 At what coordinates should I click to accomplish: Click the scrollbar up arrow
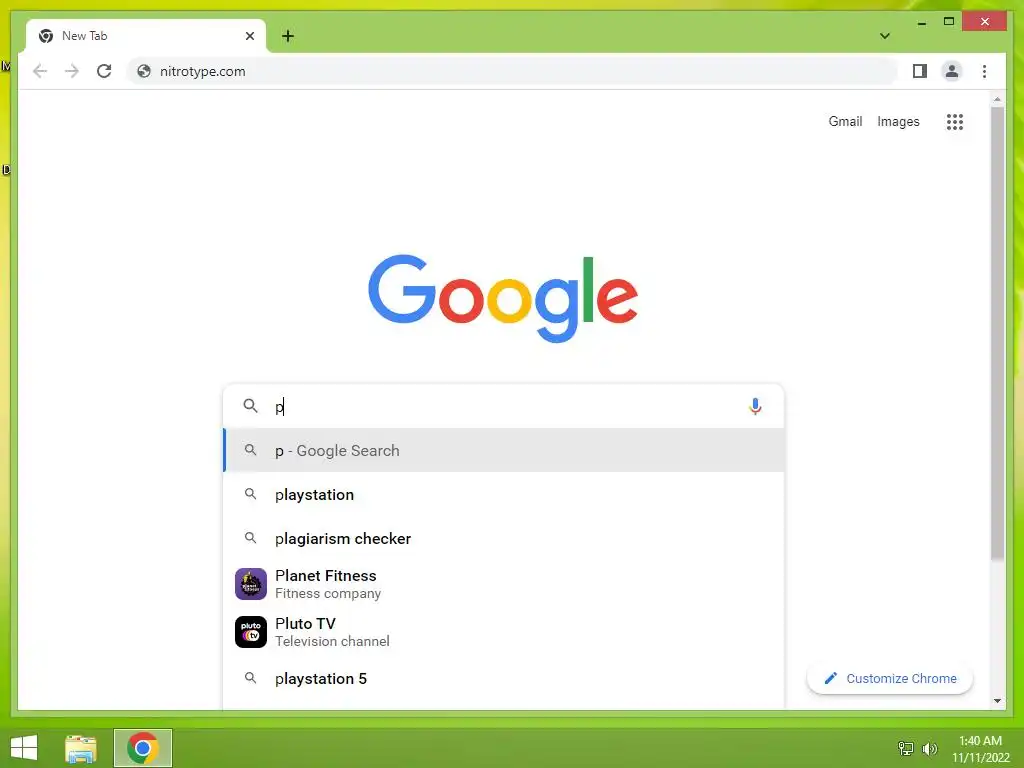(997, 99)
